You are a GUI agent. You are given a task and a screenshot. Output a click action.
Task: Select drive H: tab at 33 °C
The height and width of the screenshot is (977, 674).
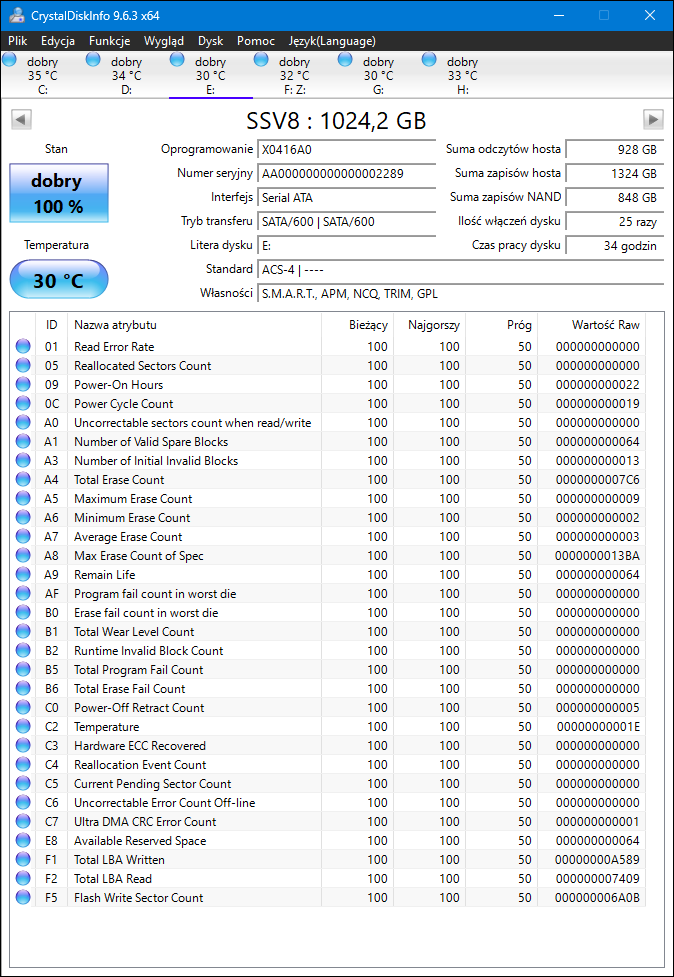(x=463, y=75)
